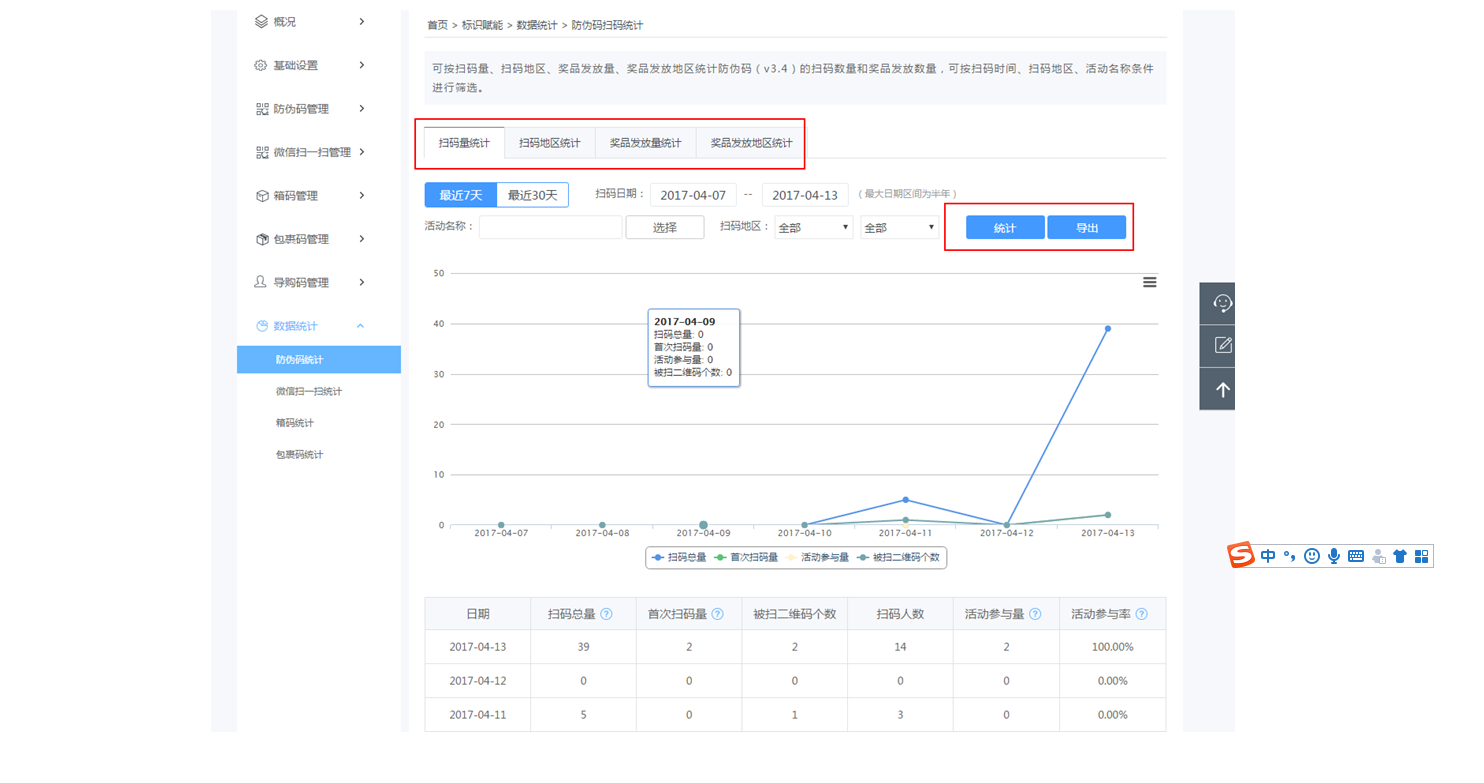Click the feedback edit icon

[x=1222, y=346]
